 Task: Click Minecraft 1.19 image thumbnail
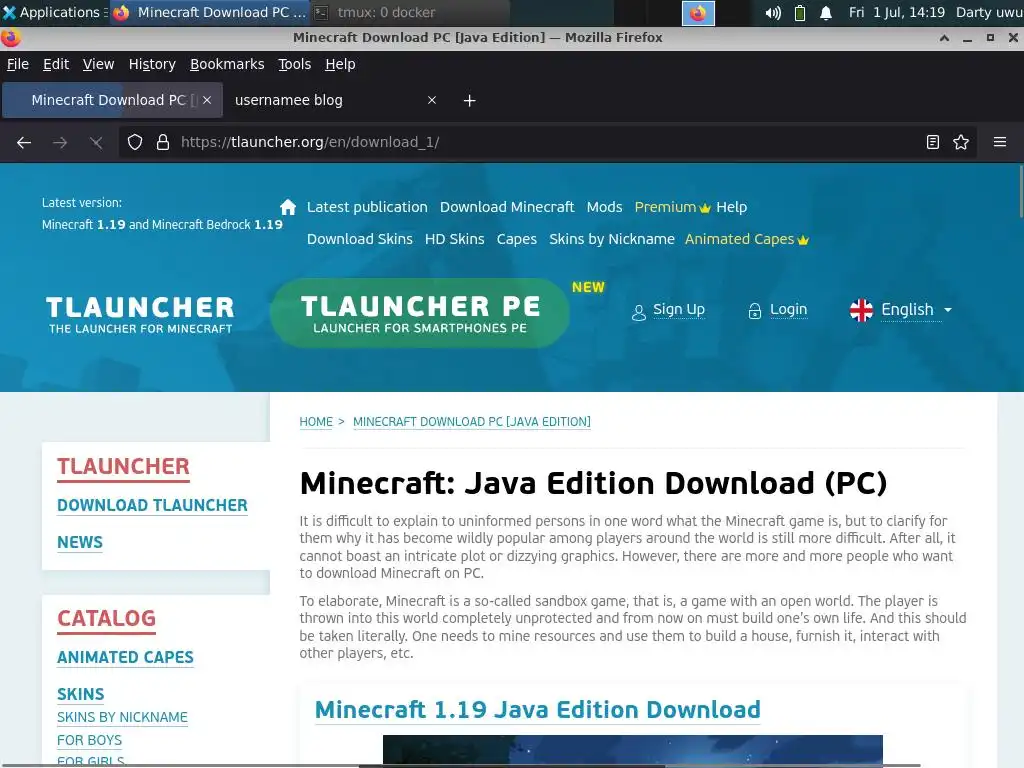pos(632,750)
